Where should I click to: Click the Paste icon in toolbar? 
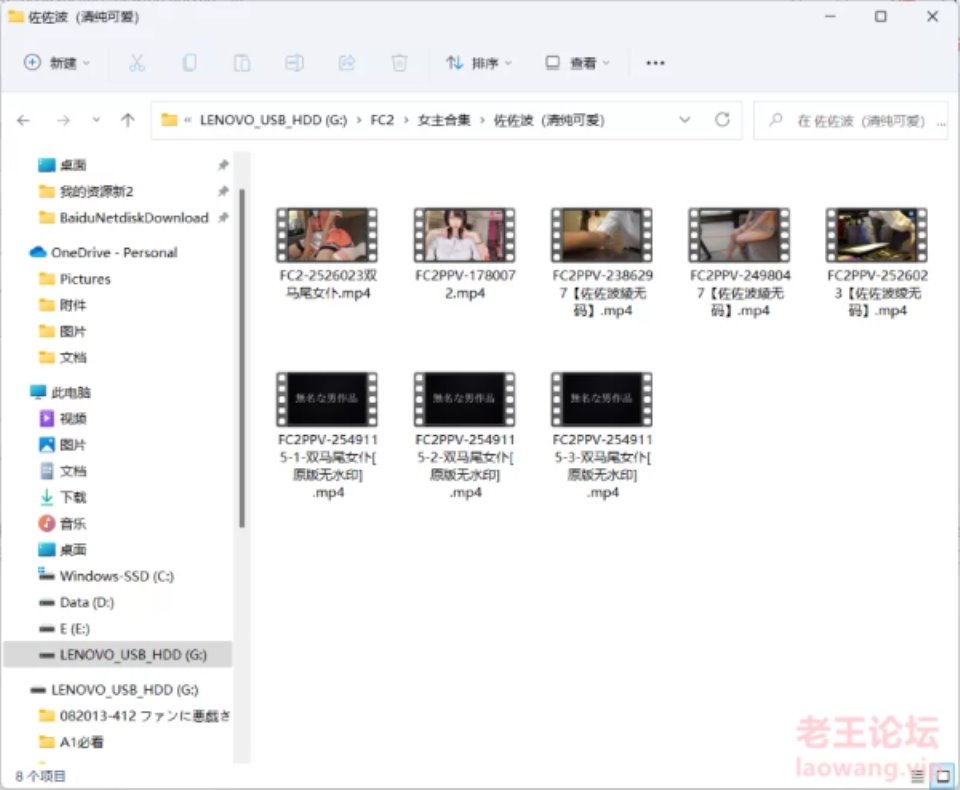click(x=242, y=62)
